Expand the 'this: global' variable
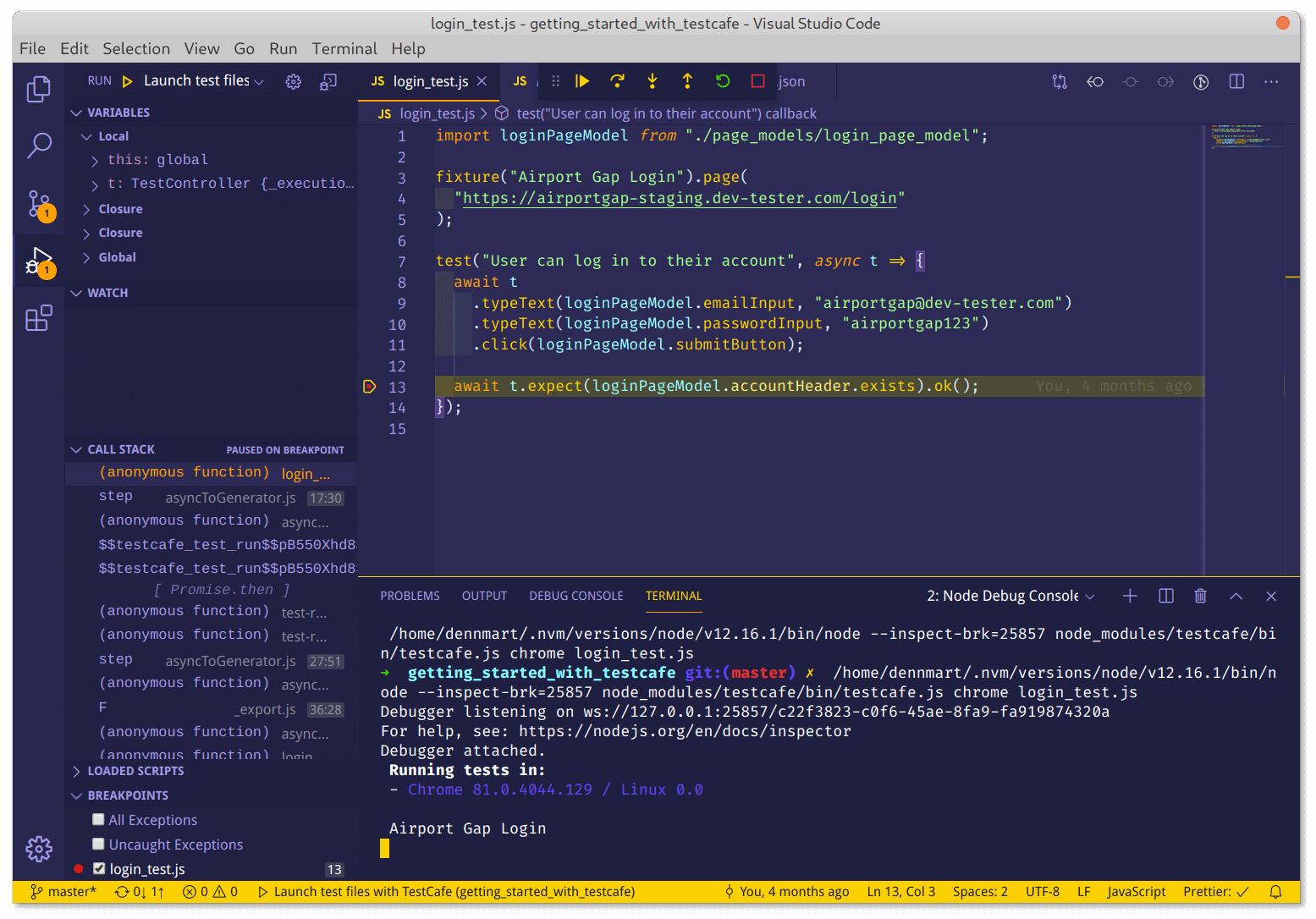 pyautogui.click(x=212, y=159)
